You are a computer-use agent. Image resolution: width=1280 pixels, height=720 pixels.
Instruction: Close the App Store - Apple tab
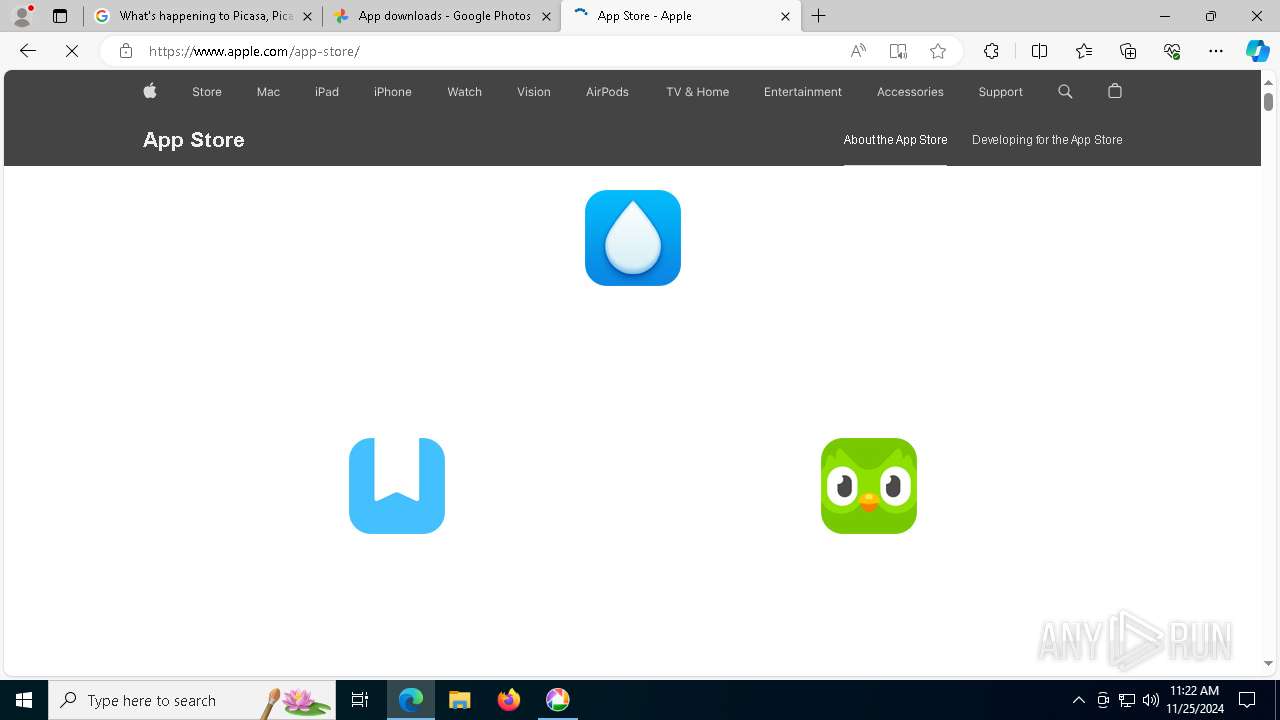coord(785,16)
